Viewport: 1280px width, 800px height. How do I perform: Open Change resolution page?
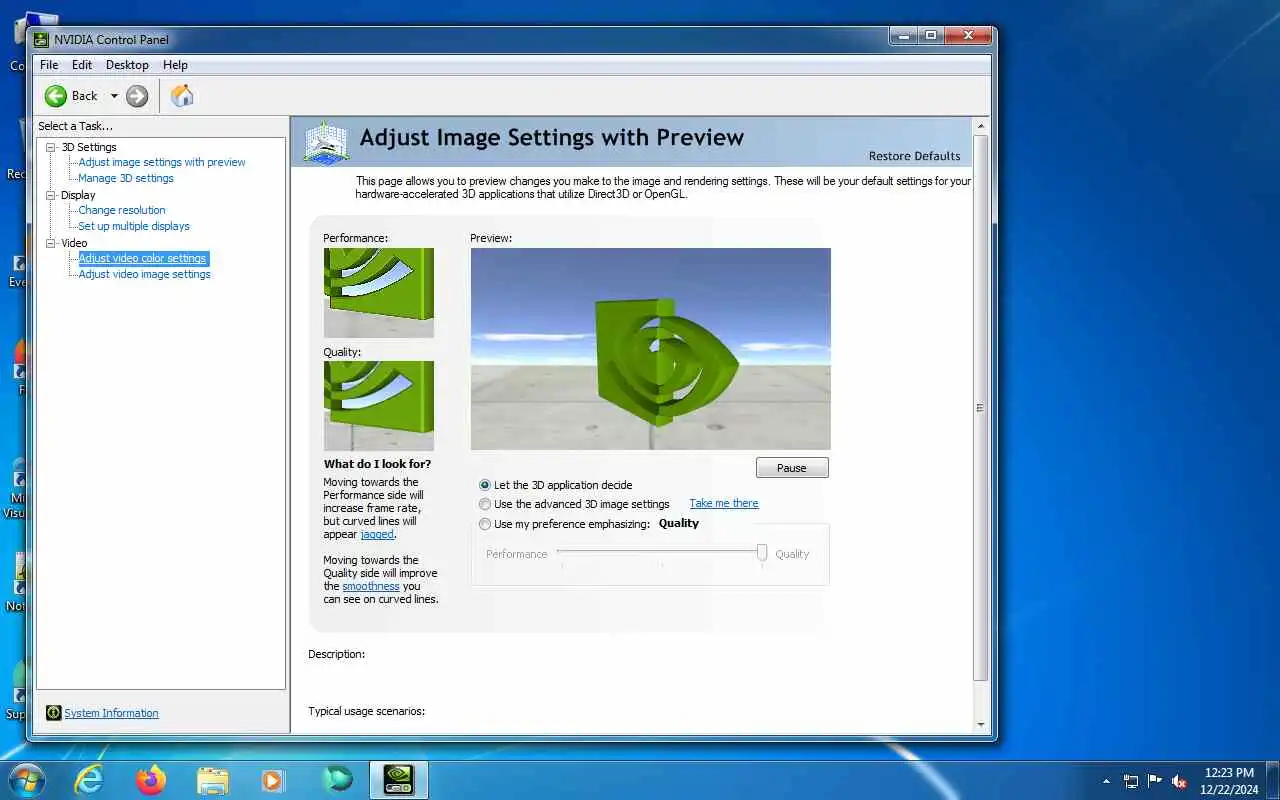pos(122,210)
